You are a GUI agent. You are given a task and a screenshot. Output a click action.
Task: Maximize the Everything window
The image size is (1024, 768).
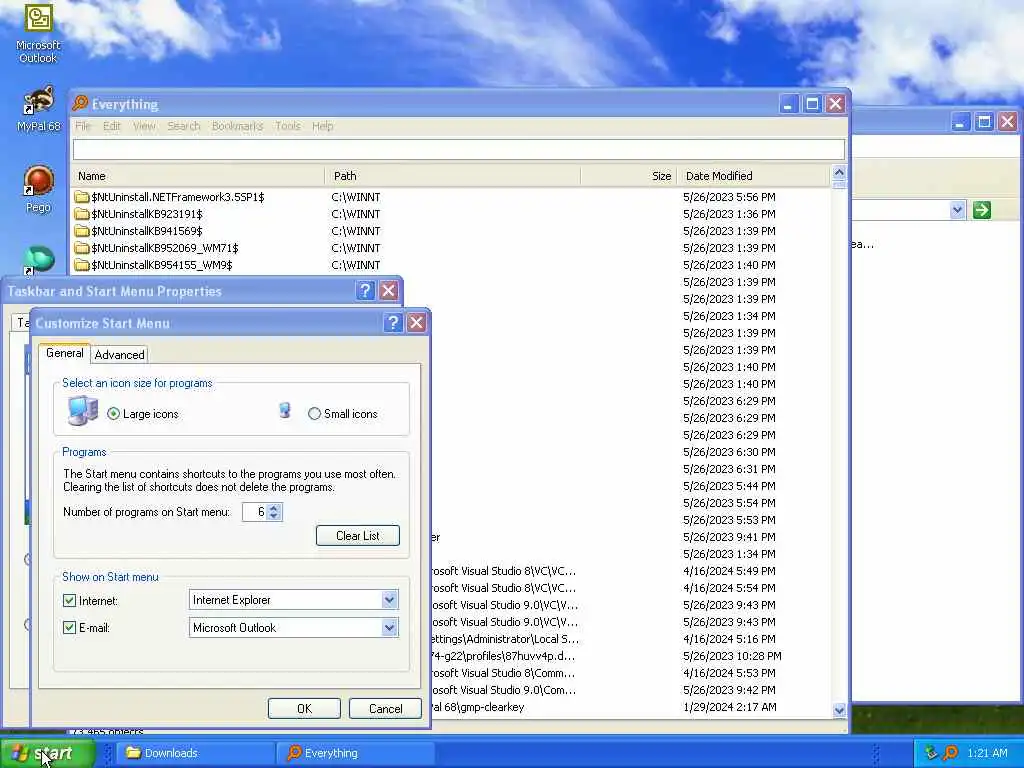(x=812, y=104)
